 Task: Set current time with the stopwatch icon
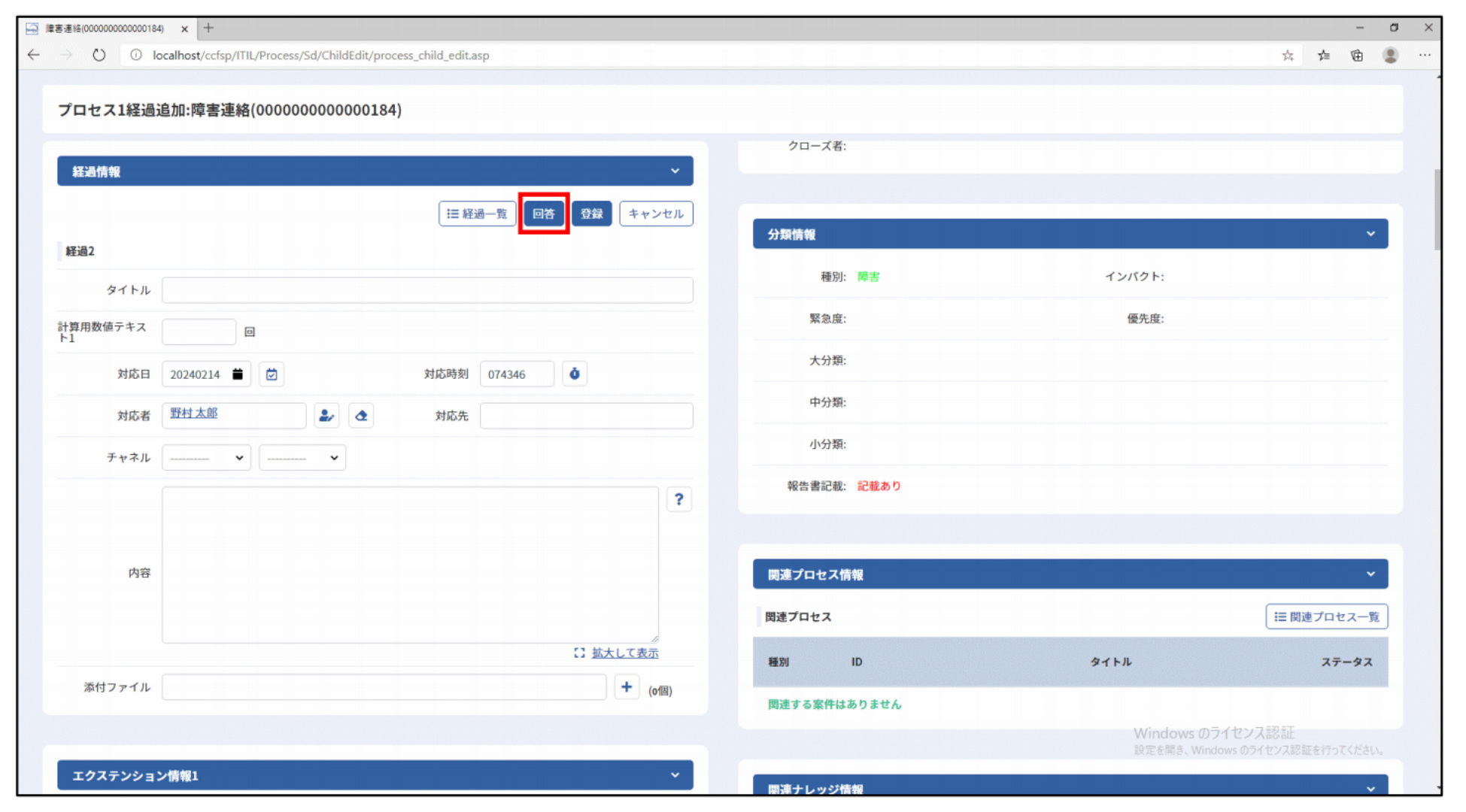[x=575, y=374]
